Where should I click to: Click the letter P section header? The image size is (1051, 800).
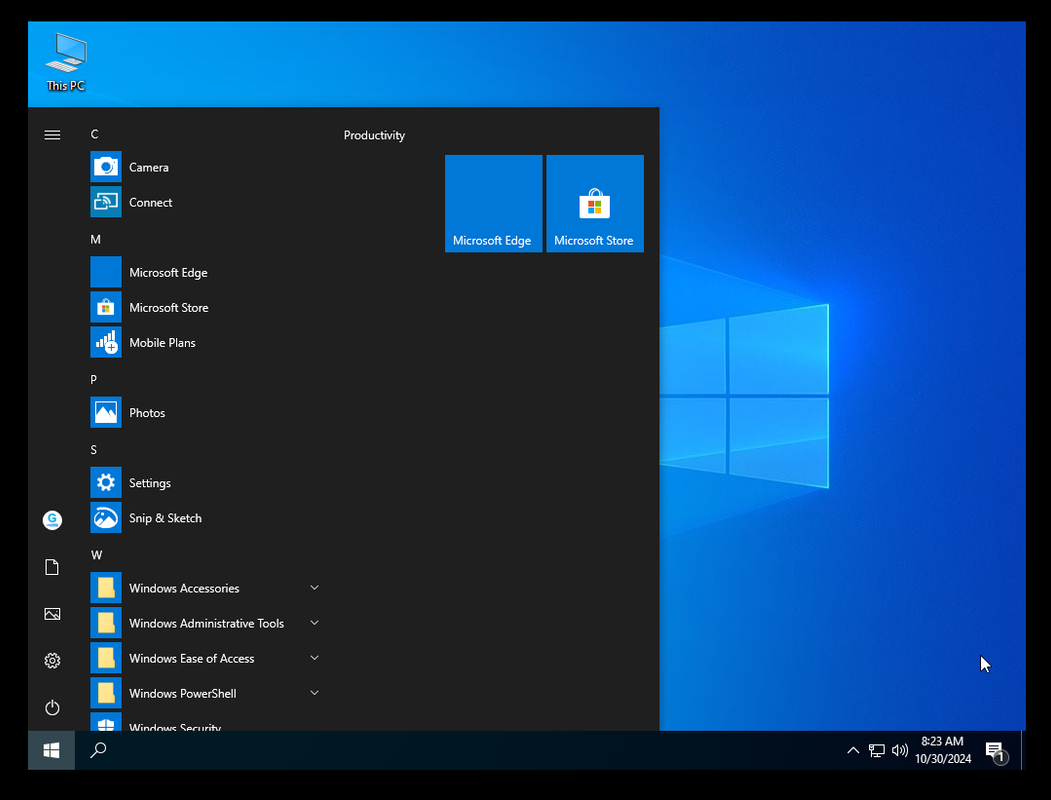94,379
